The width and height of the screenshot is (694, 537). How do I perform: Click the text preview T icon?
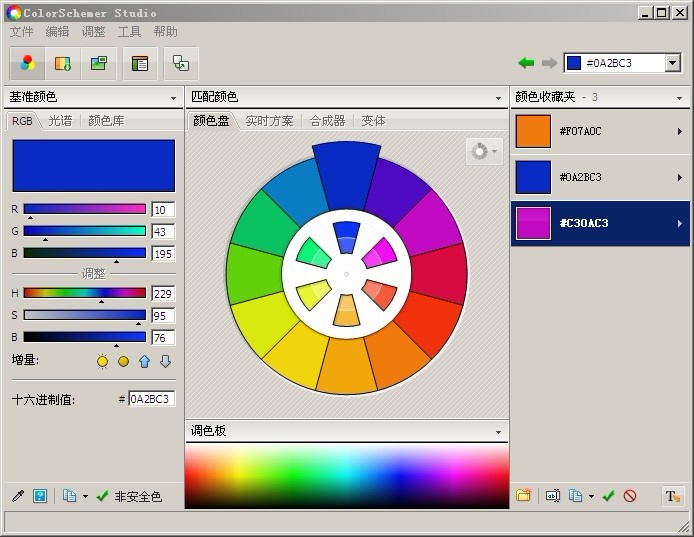click(x=673, y=496)
